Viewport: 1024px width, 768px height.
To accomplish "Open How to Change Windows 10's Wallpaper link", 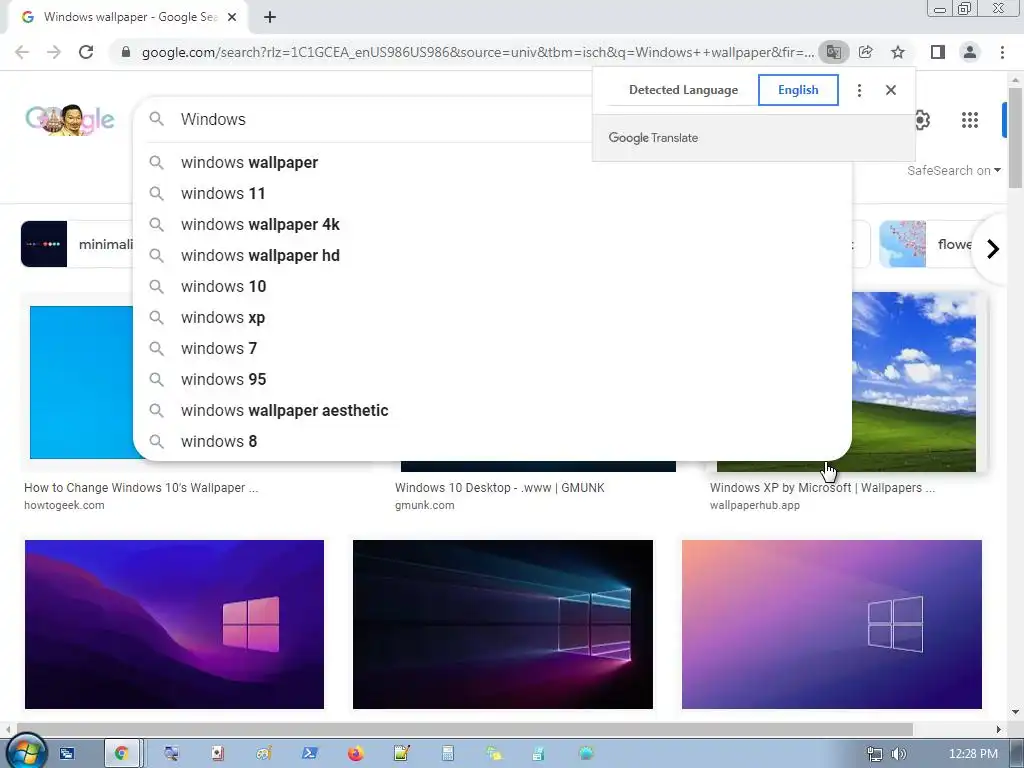I will click(x=141, y=488).
